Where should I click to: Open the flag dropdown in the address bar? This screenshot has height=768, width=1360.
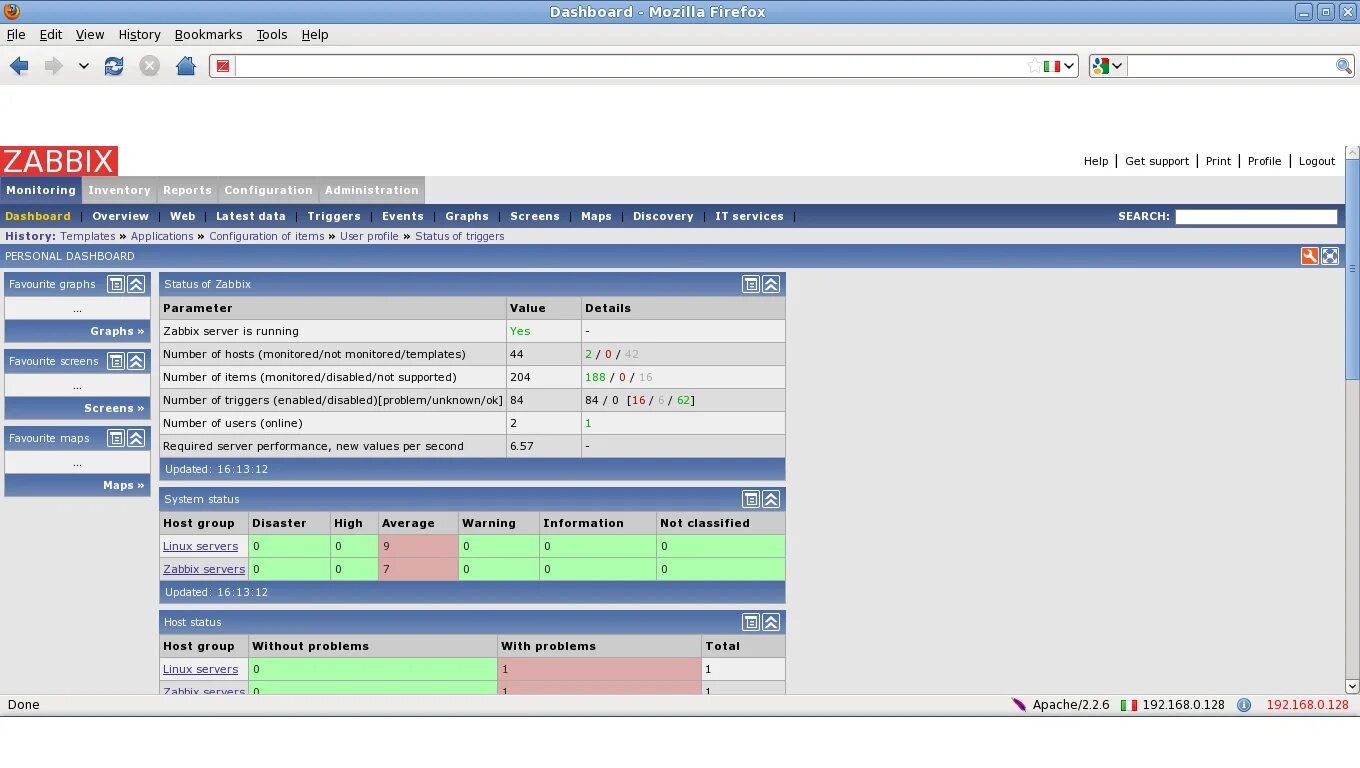(1069, 66)
